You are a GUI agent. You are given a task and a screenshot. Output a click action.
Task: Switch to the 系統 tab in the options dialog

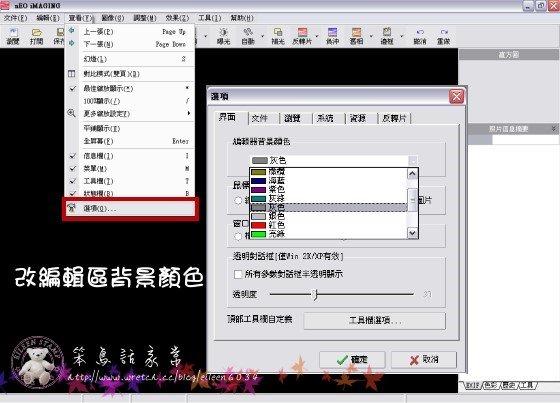pyautogui.click(x=329, y=118)
